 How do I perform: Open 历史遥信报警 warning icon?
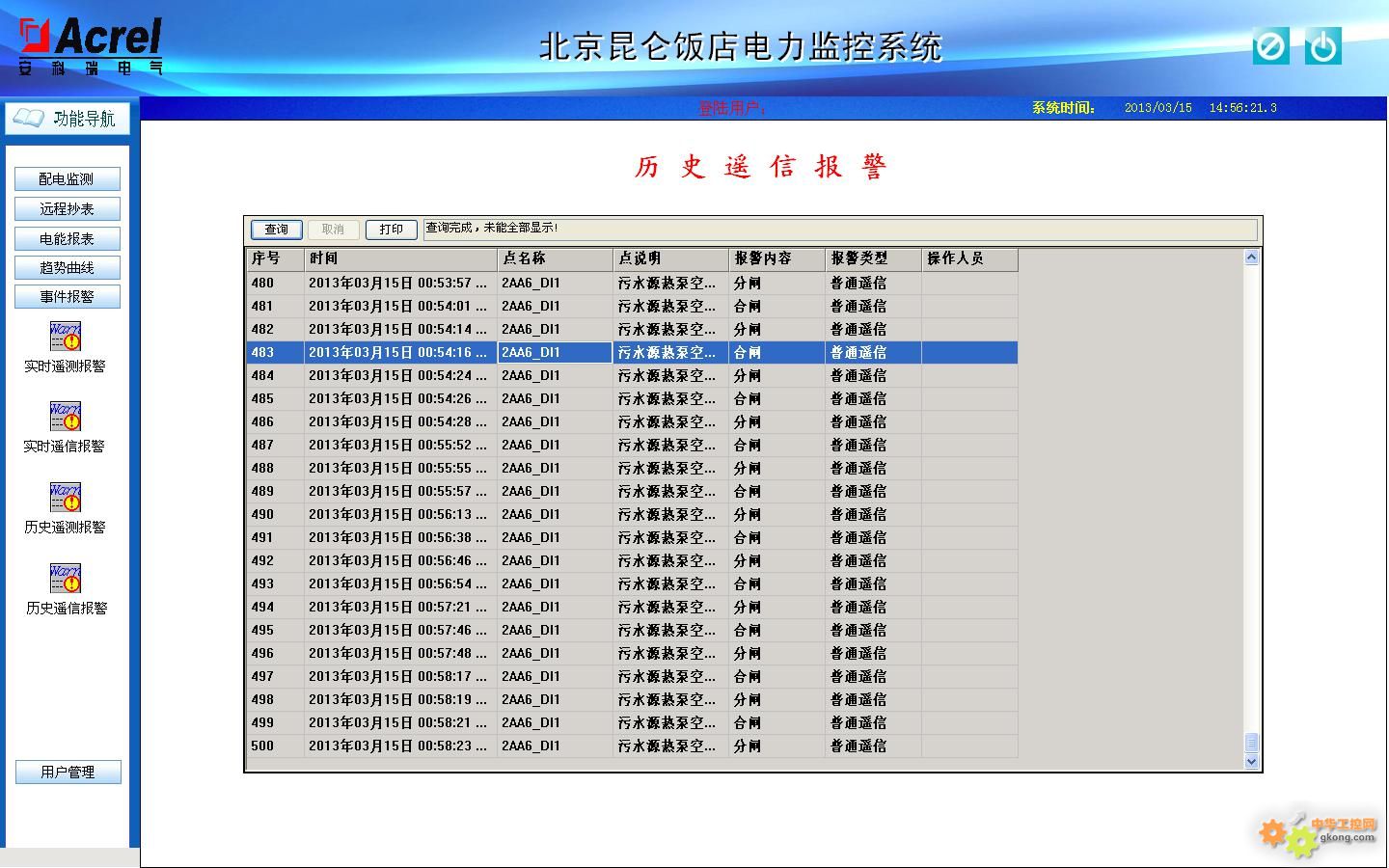66,579
